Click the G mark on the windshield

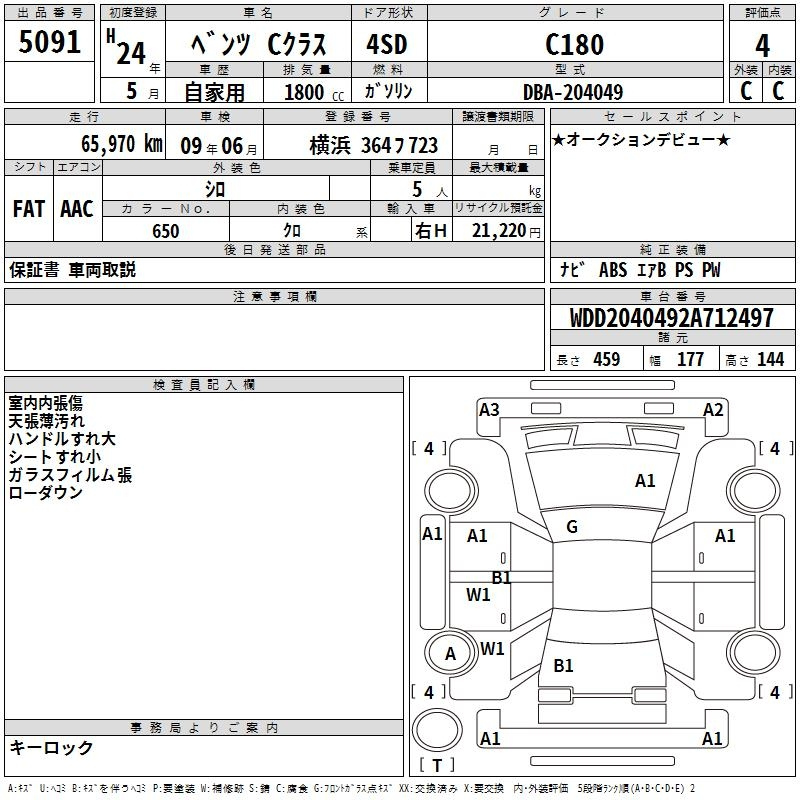(x=572, y=527)
